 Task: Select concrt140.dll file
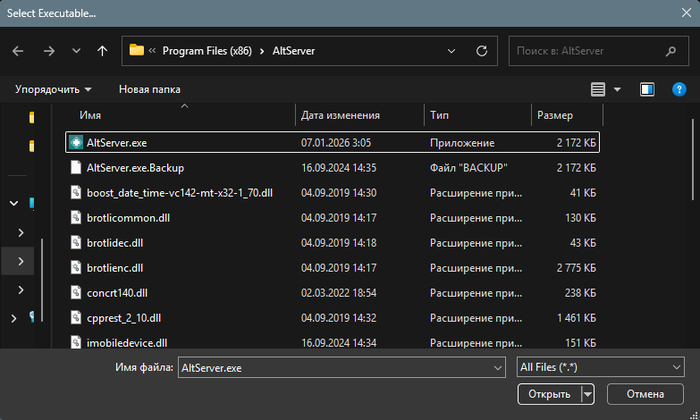(x=332, y=293)
